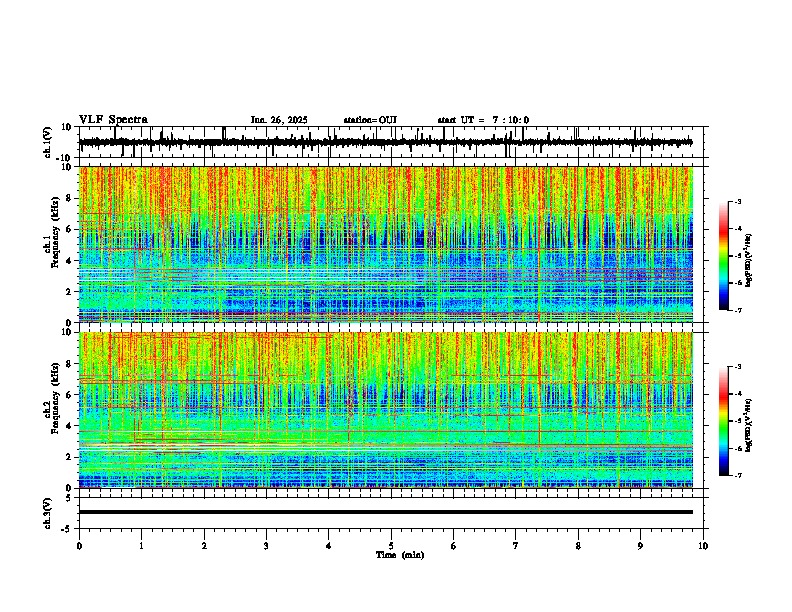The height and width of the screenshot is (612, 792).
Task: Click the "-7" tick on ch.2 colorbar
Action: 737,476
